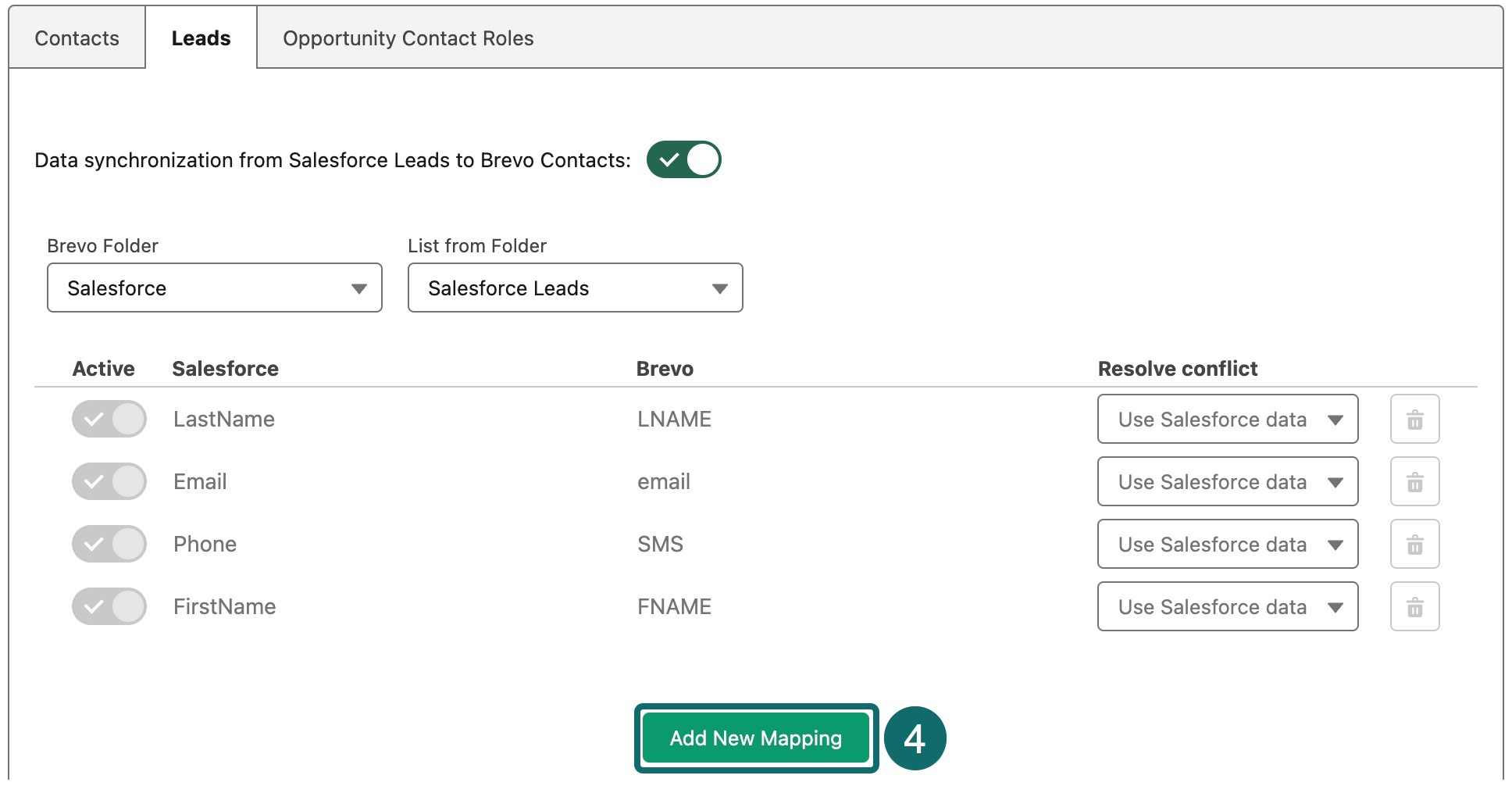The height and width of the screenshot is (786, 1512).
Task: Open resolve conflict dropdown for LastName
Action: click(x=1227, y=420)
